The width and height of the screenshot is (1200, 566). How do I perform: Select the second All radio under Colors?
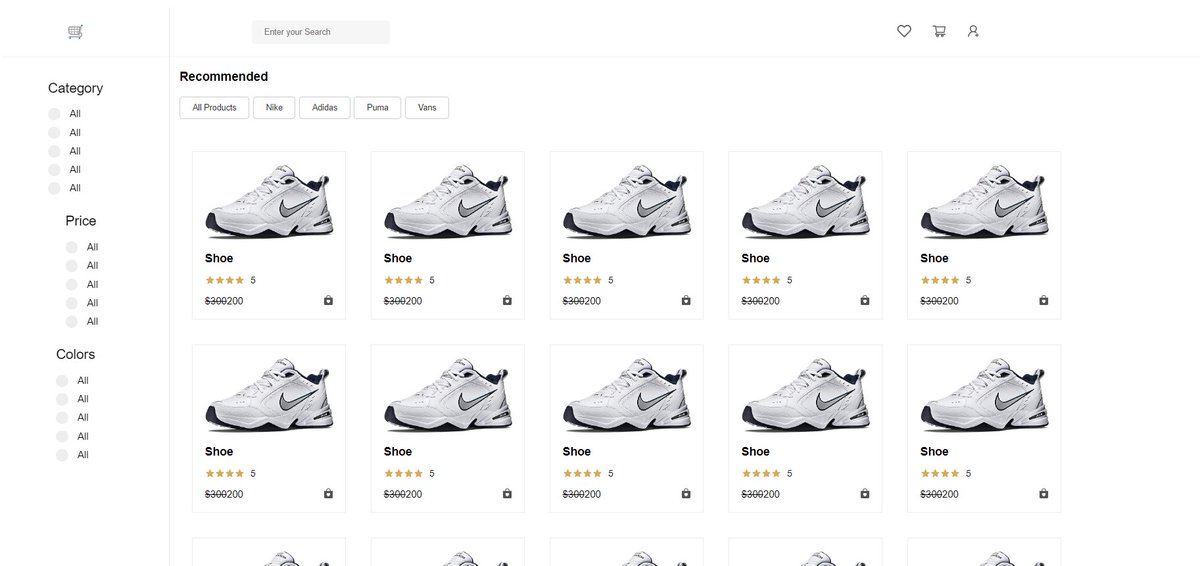pyautogui.click(x=62, y=399)
